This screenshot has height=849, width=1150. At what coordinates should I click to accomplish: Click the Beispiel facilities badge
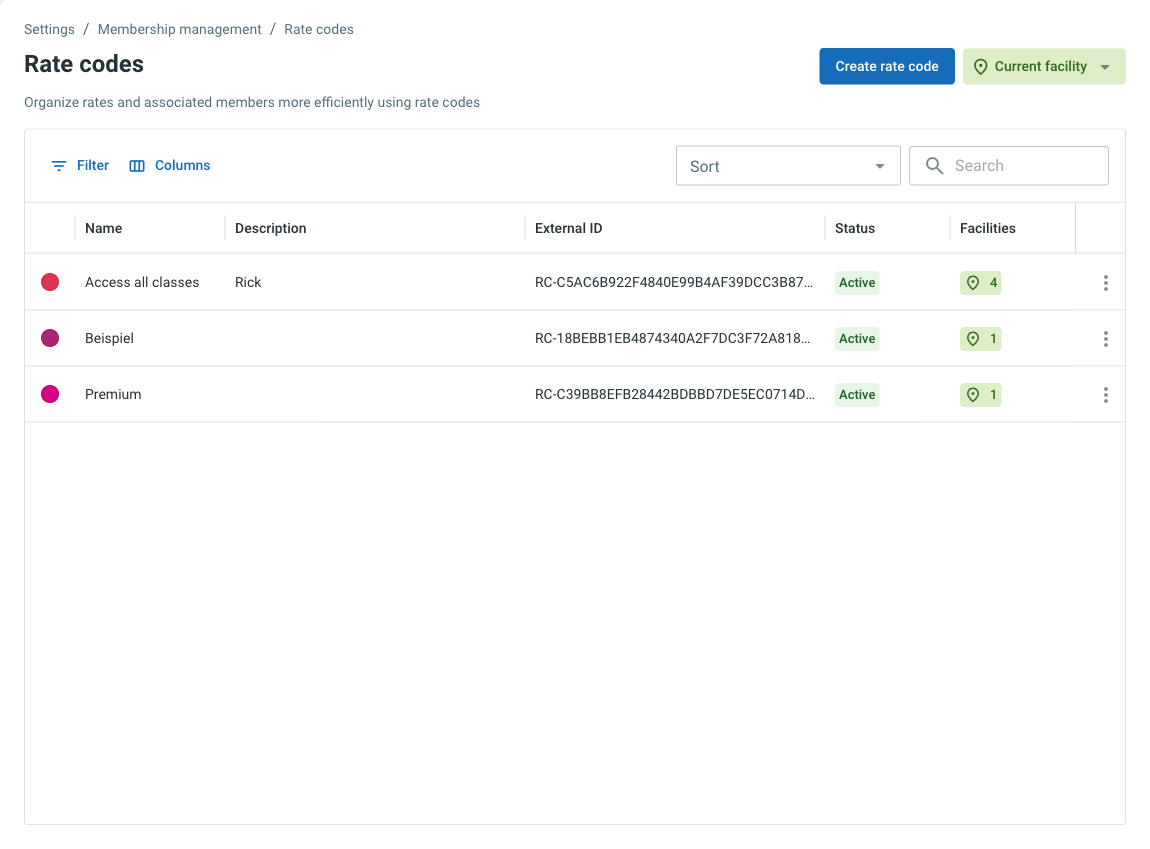click(981, 339)
